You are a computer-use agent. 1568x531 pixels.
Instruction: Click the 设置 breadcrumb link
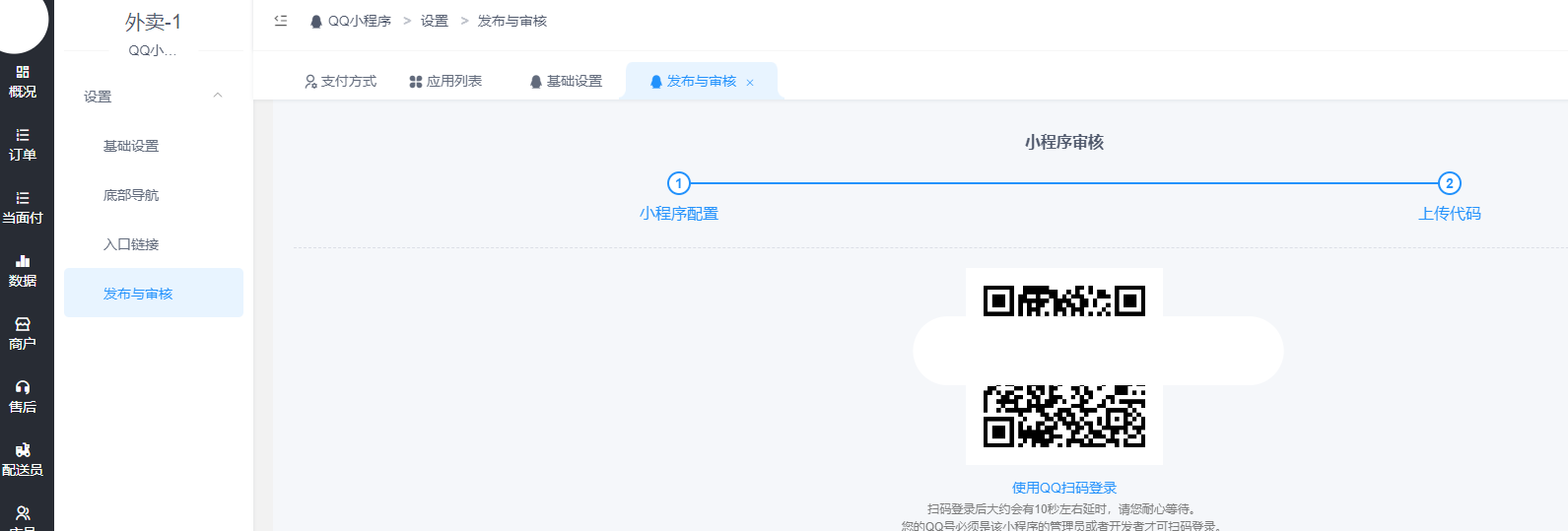coord(435,21)
